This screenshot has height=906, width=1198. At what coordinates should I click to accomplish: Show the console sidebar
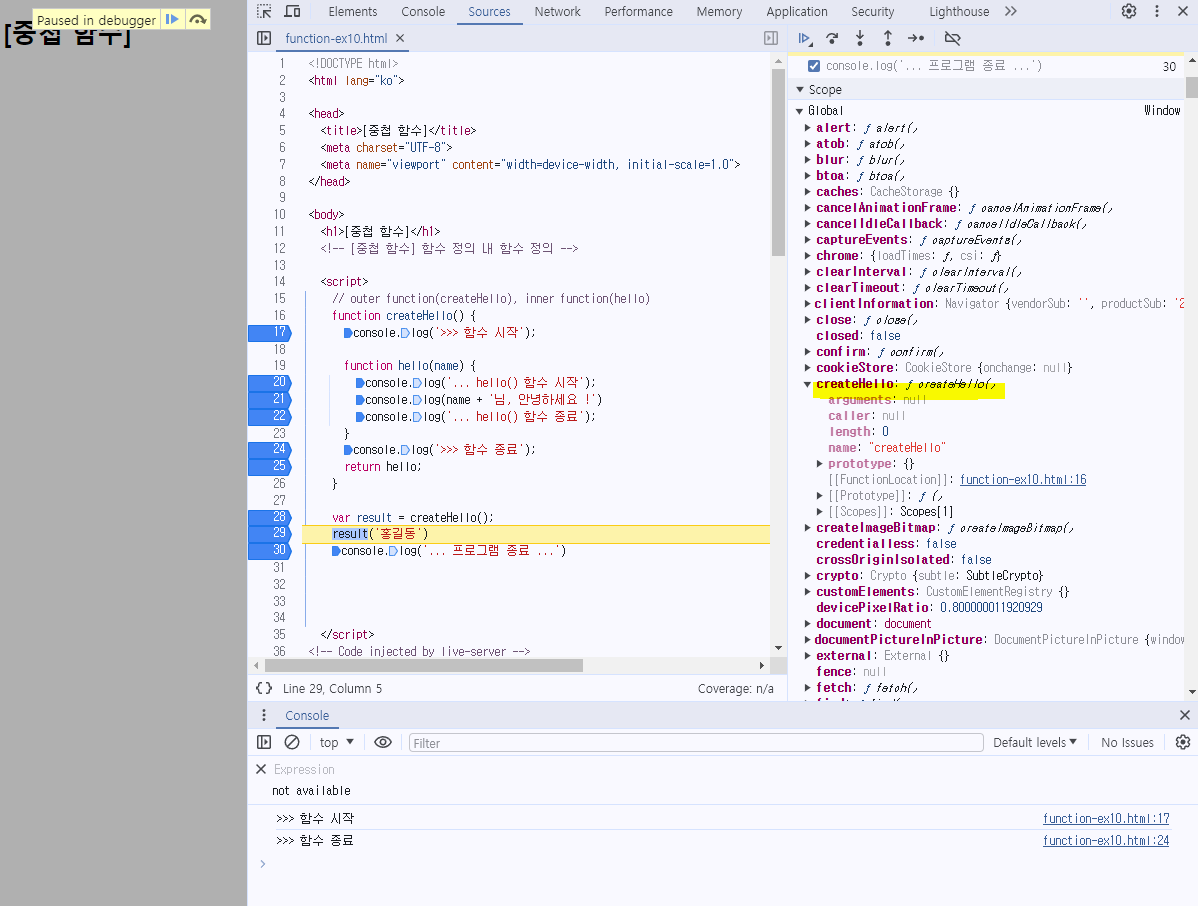(x=264, y=743)
